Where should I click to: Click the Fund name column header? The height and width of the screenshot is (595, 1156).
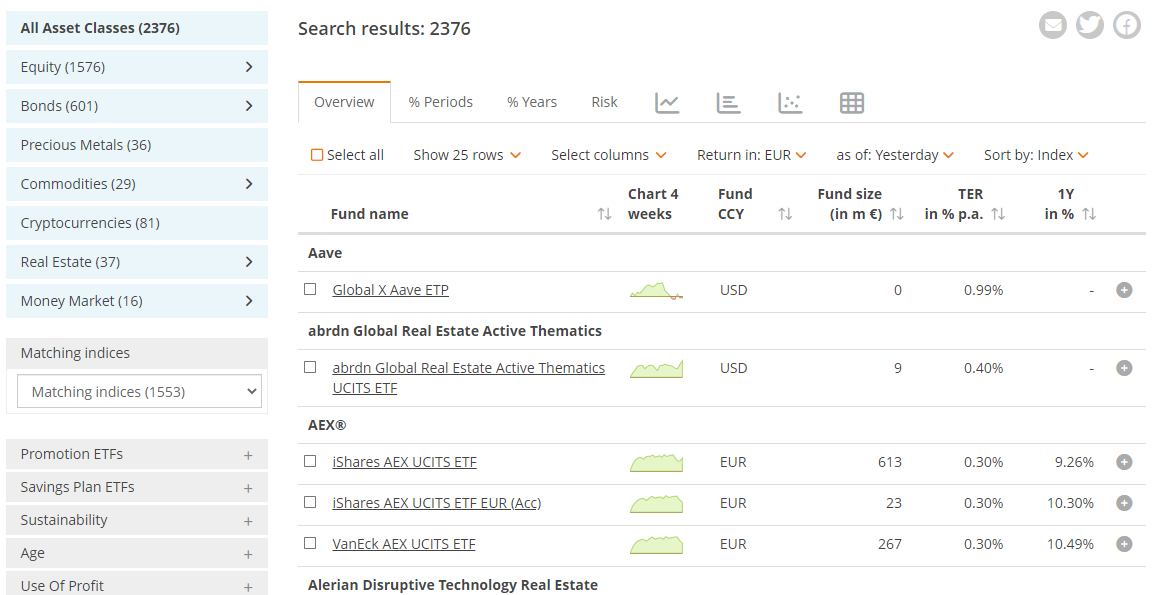coord(369,214)
